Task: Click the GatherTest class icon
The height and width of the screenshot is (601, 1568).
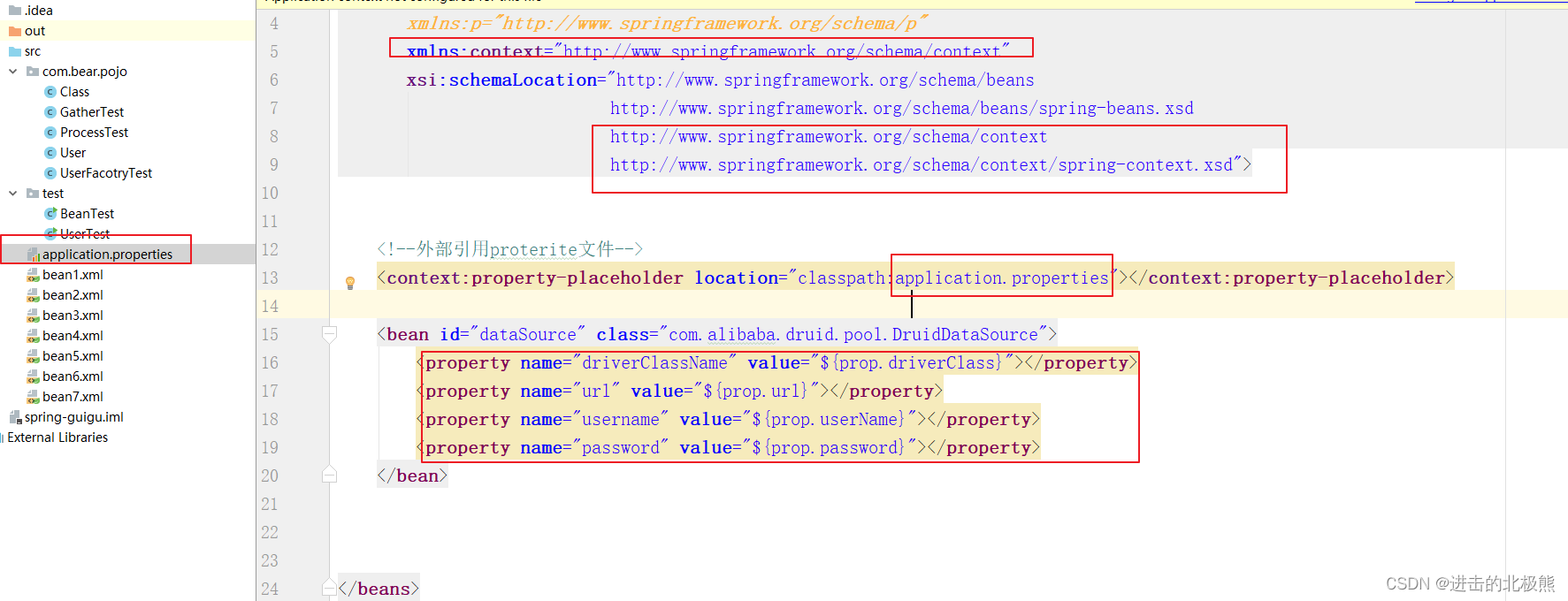Action: (x=50, y=112)
